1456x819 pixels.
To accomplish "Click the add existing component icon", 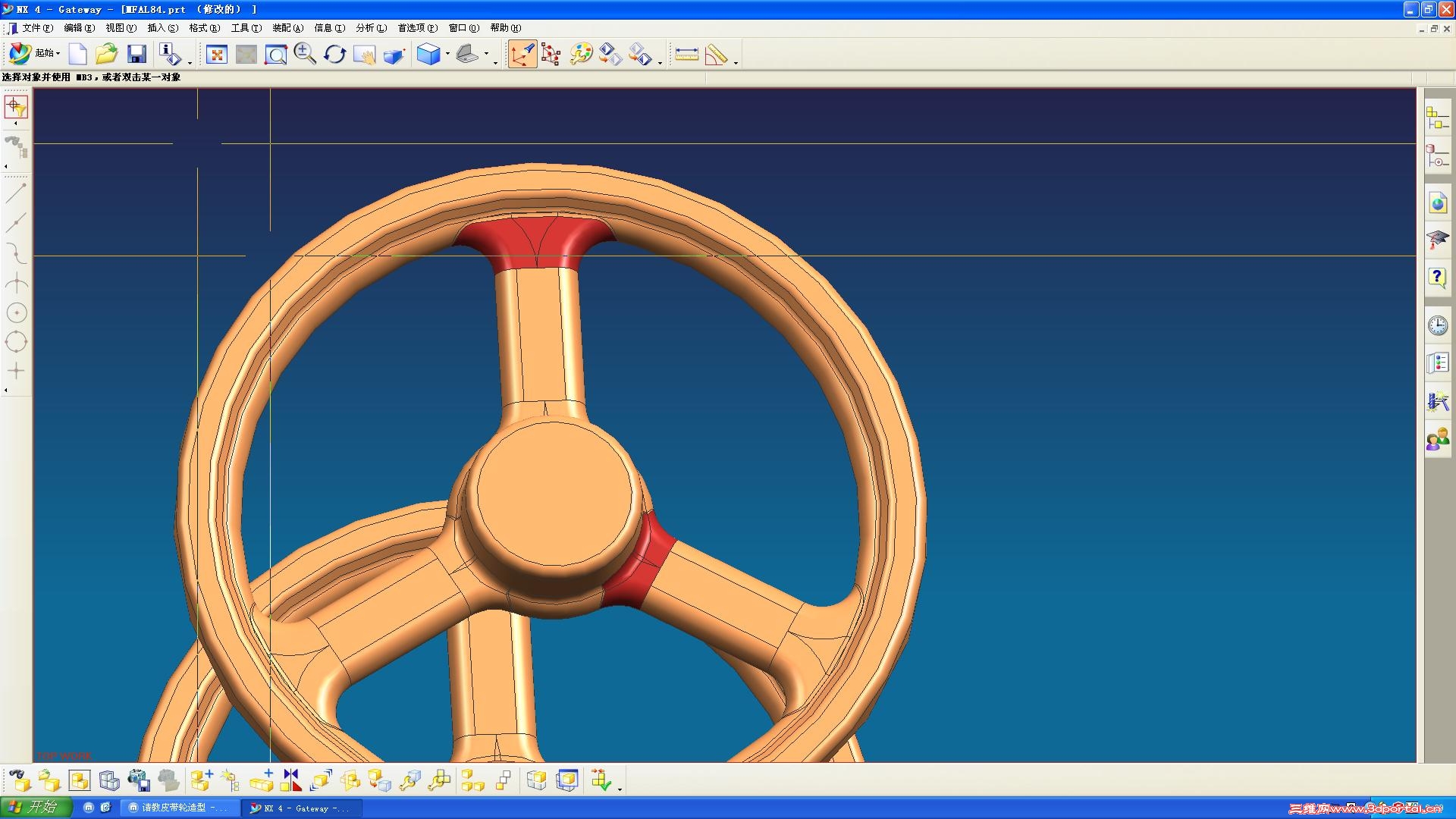I will coord(202,780).
